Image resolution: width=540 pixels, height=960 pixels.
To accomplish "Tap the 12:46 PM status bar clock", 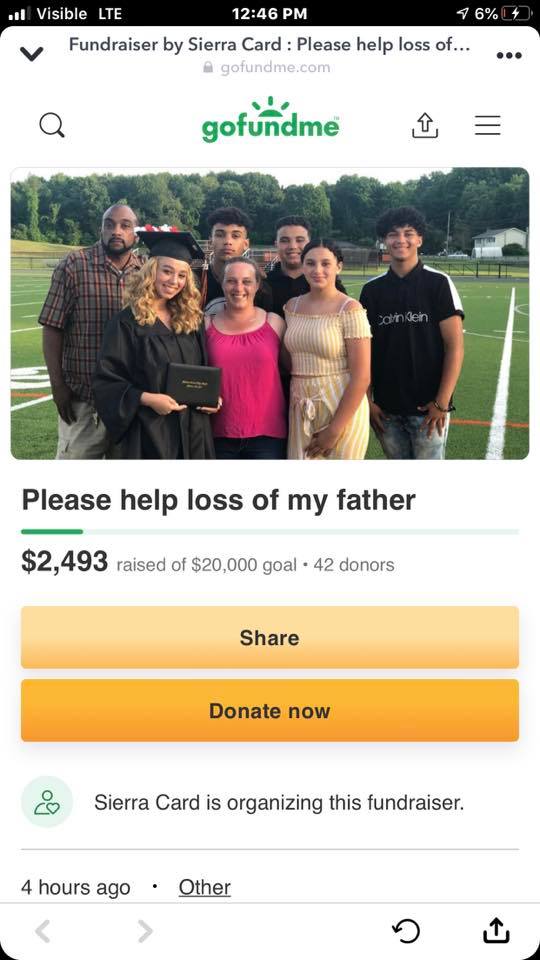I will coord(270,13).
